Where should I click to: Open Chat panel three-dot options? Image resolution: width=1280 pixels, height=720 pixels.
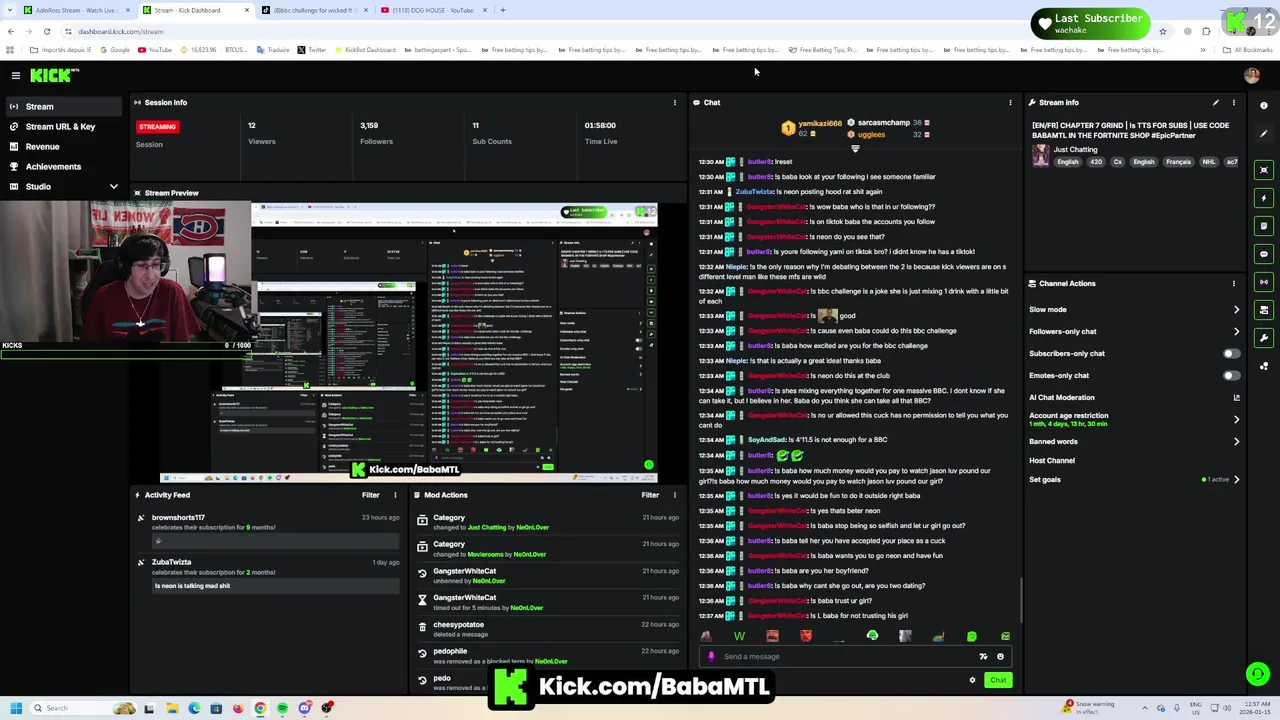pos(1010,102)
